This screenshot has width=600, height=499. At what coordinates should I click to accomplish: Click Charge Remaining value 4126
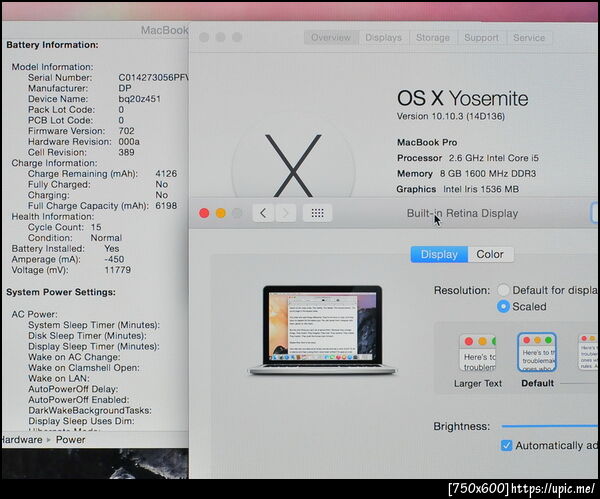click(166, 174)
